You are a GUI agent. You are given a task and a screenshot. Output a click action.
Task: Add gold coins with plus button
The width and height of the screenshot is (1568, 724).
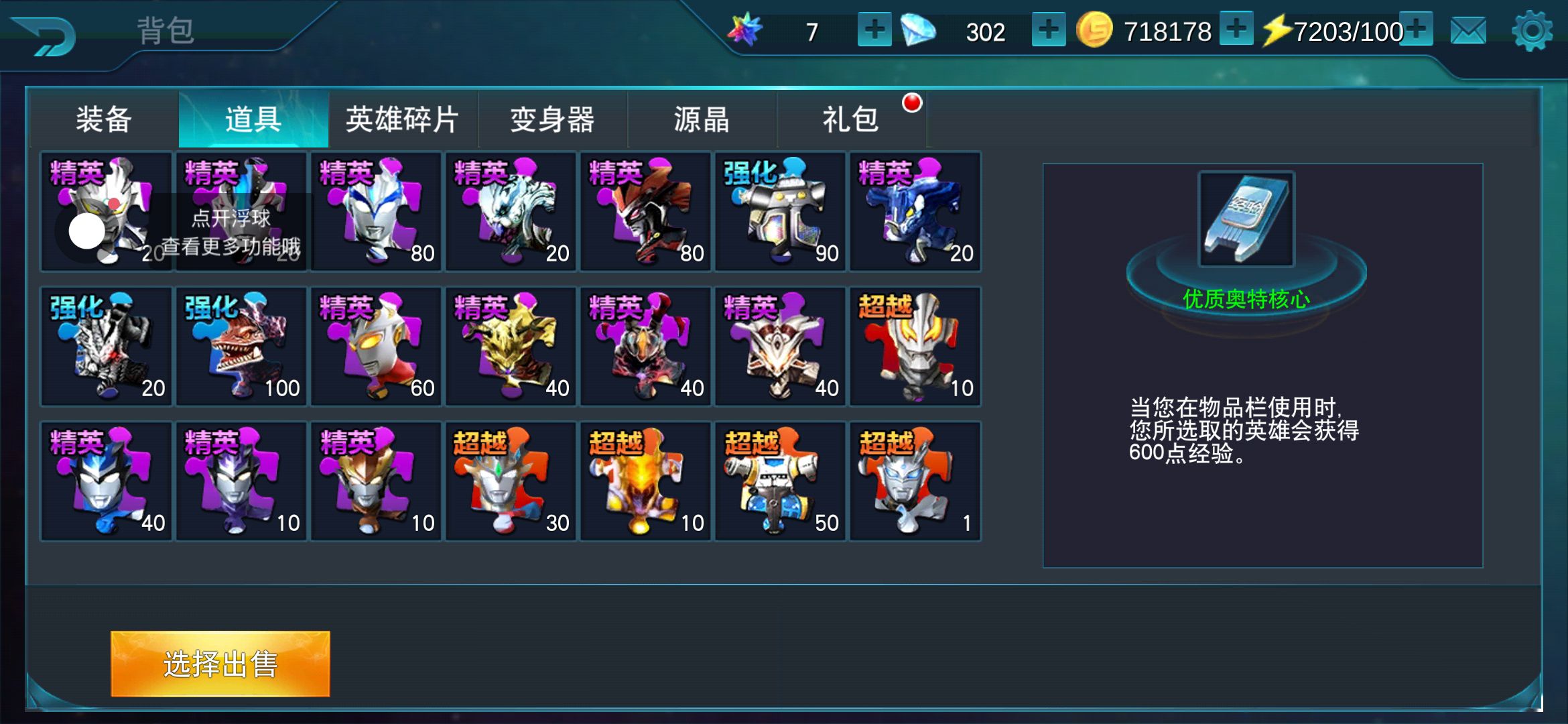1236,29
